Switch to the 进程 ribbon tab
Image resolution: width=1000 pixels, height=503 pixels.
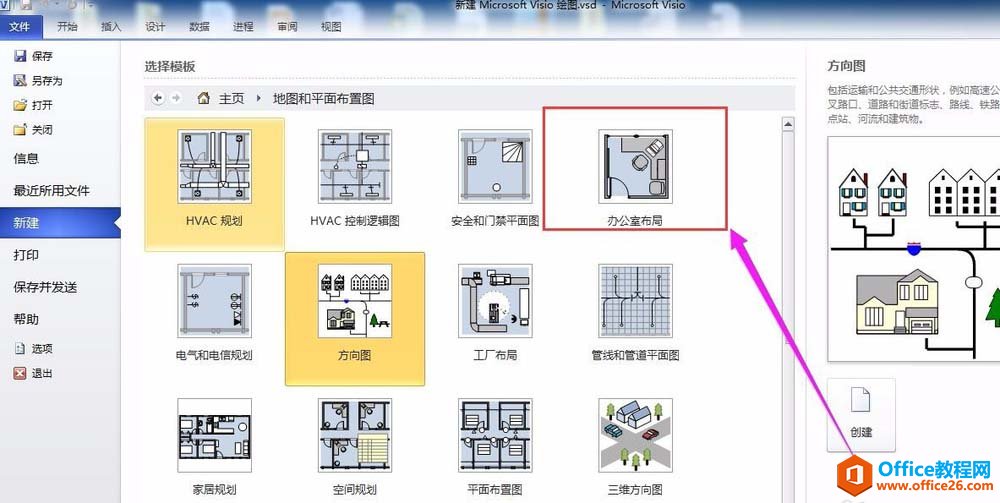244,27
